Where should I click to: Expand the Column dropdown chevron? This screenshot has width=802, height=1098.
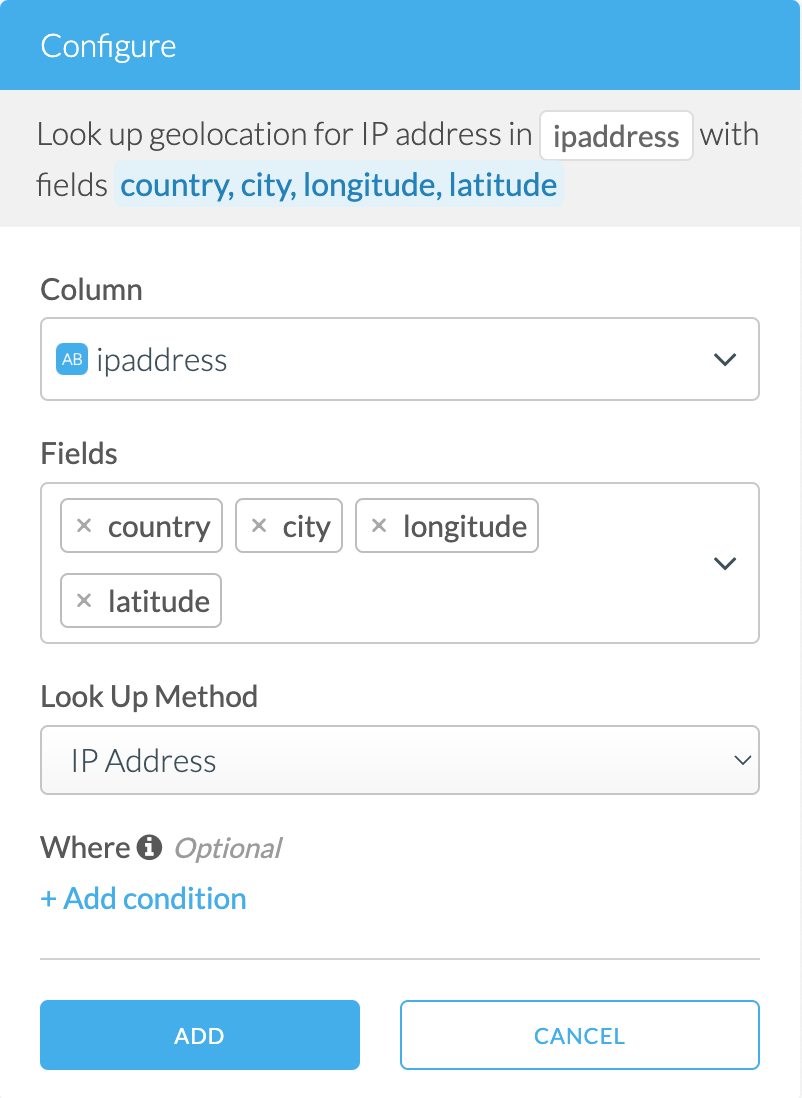pyautogui.click(x=725, y=359)
